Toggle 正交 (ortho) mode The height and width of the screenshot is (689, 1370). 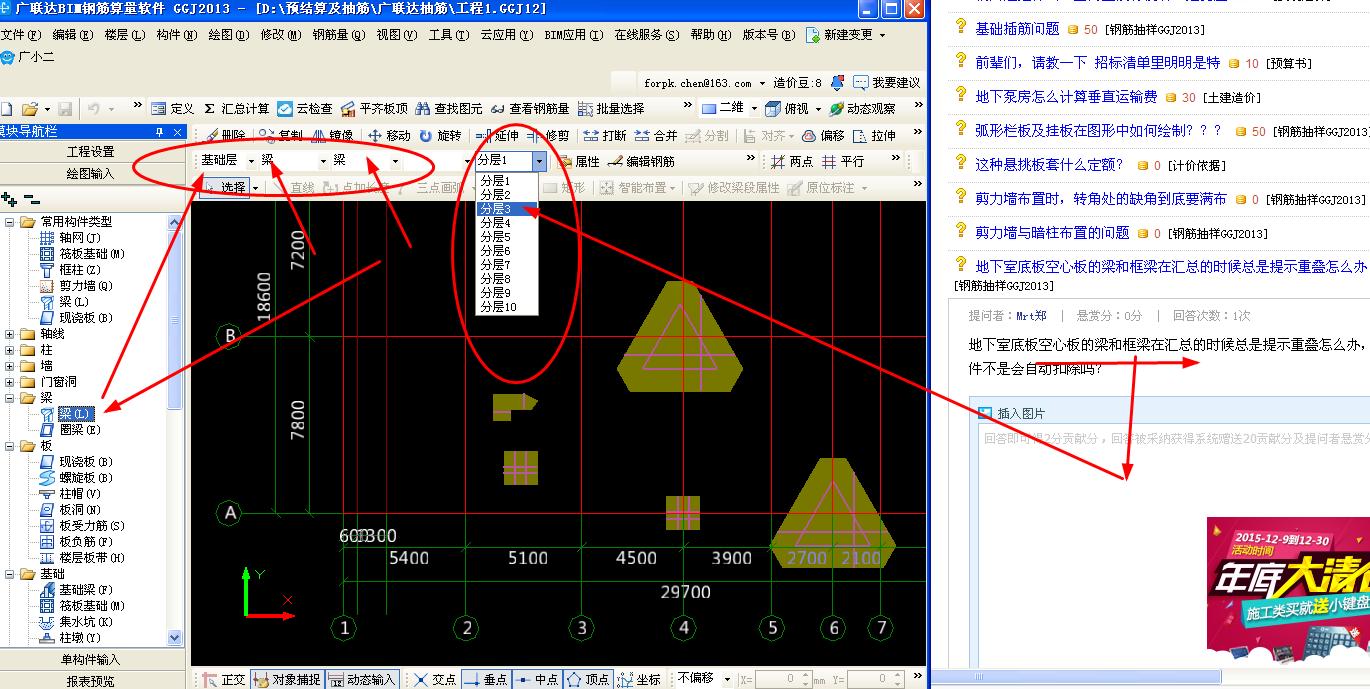click(224, 679)
